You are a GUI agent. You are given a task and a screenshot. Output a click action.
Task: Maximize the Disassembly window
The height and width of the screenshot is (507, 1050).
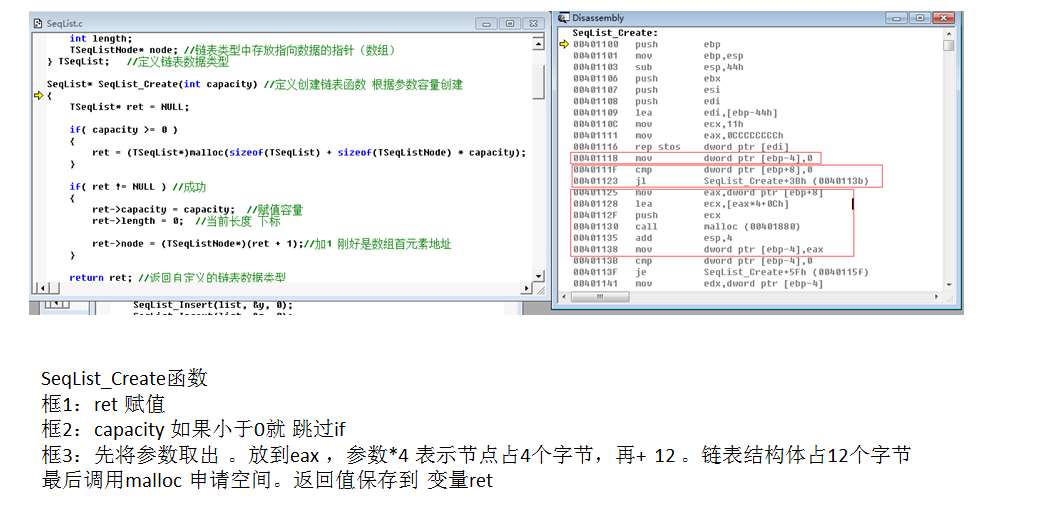[x=921, y=18]
